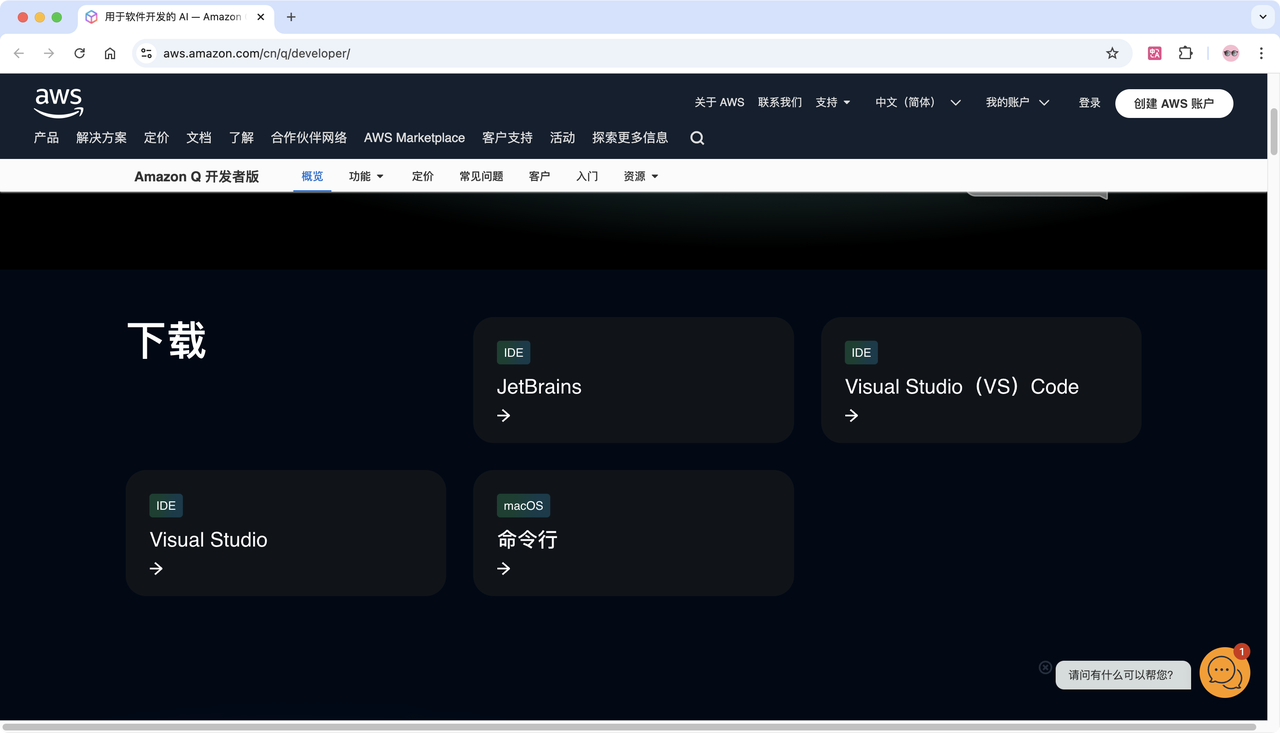Open the browser extensions puzzle icon
This screenshot has height=733, width=1280.
pos(1186,53)
